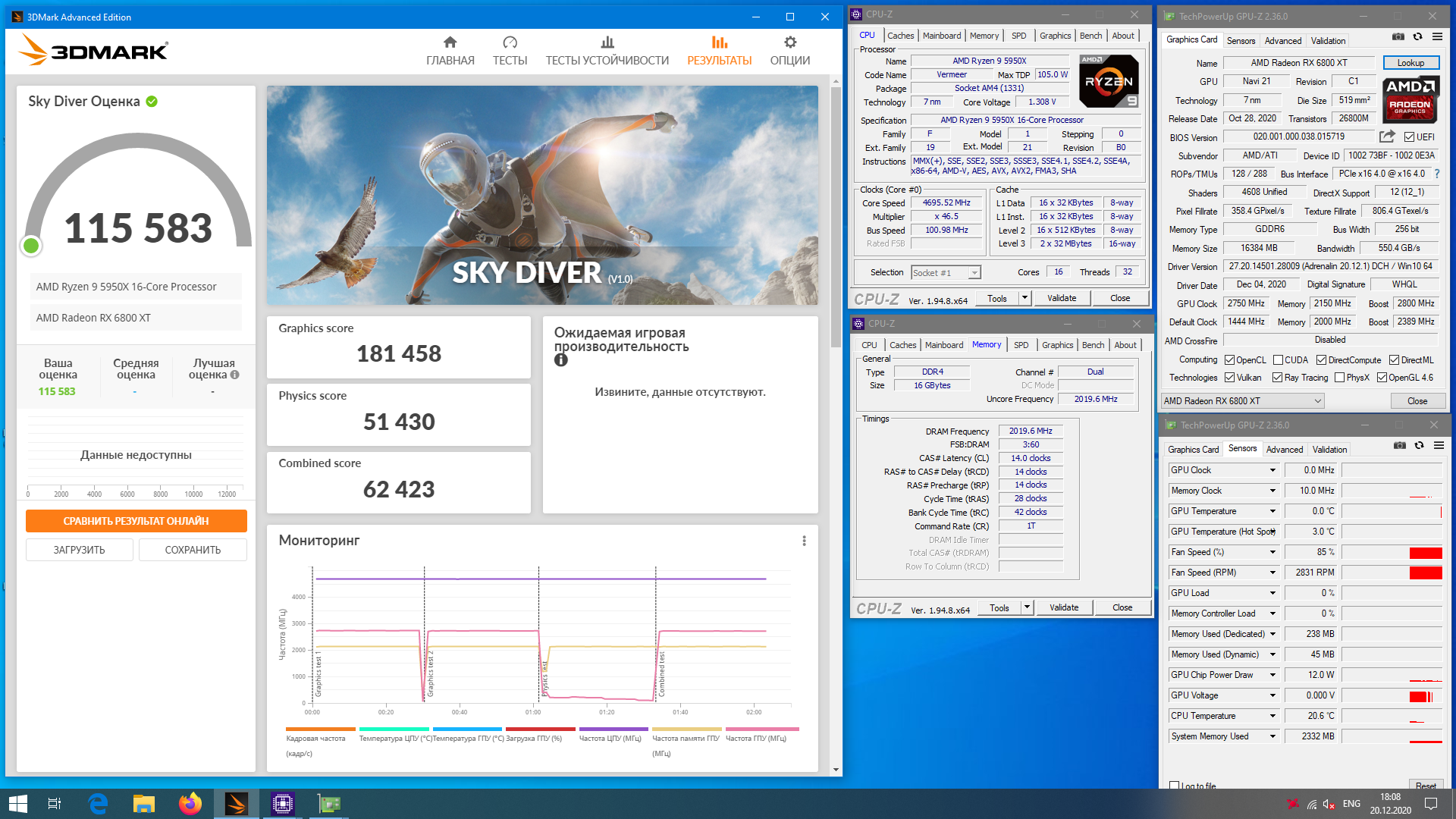Click Close in lower CPU-Z window
This screenshot has width=1456, height=819.
coord(1122,607)
